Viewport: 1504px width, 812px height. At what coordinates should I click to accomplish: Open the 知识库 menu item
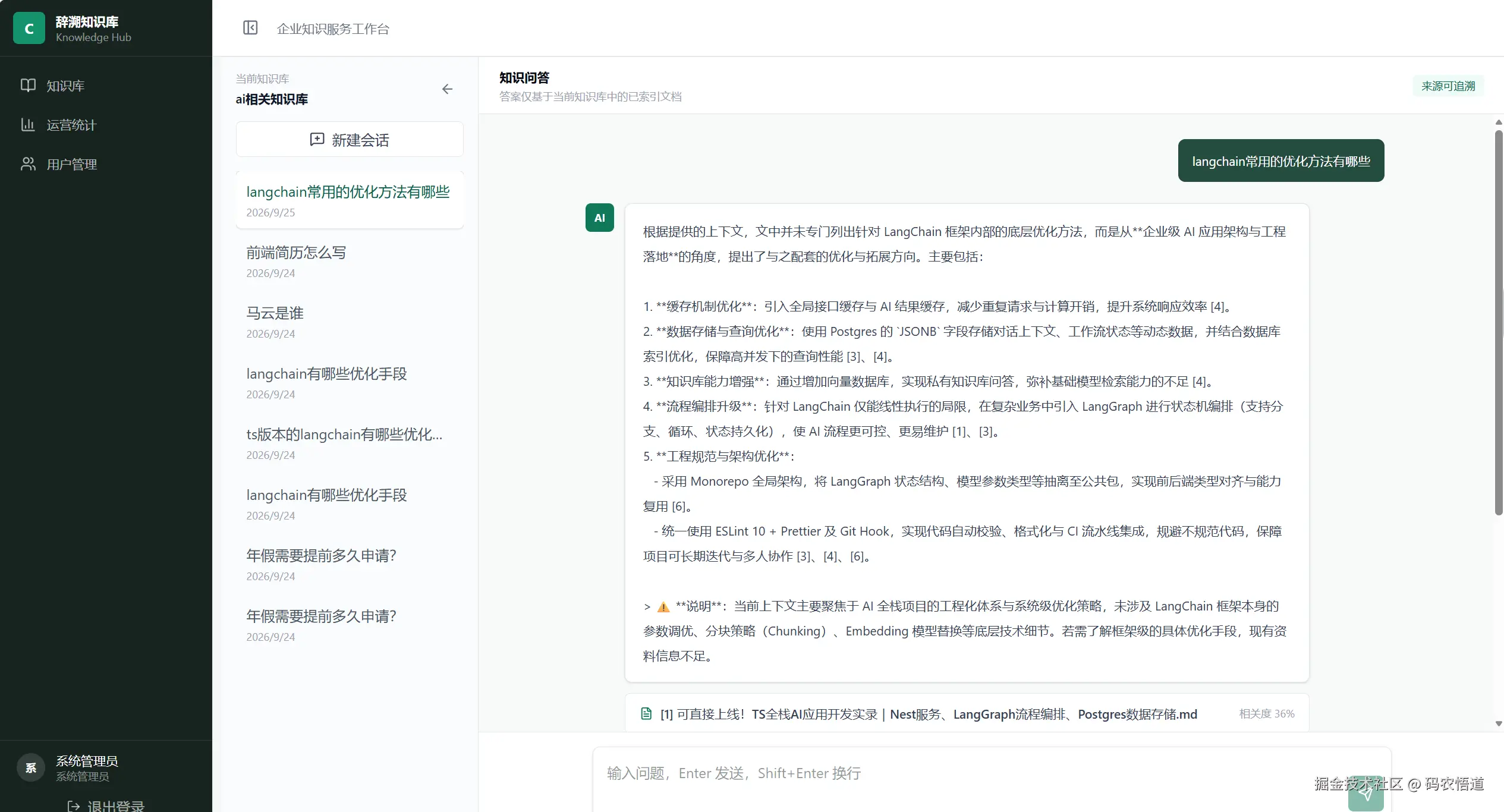(106, 86)
